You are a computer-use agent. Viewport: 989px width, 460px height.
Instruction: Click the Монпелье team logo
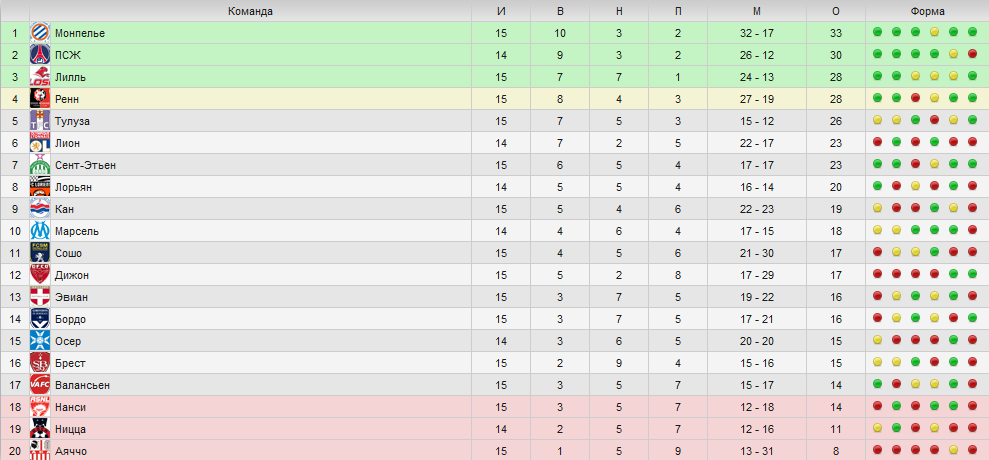click(x=40, y=33)
